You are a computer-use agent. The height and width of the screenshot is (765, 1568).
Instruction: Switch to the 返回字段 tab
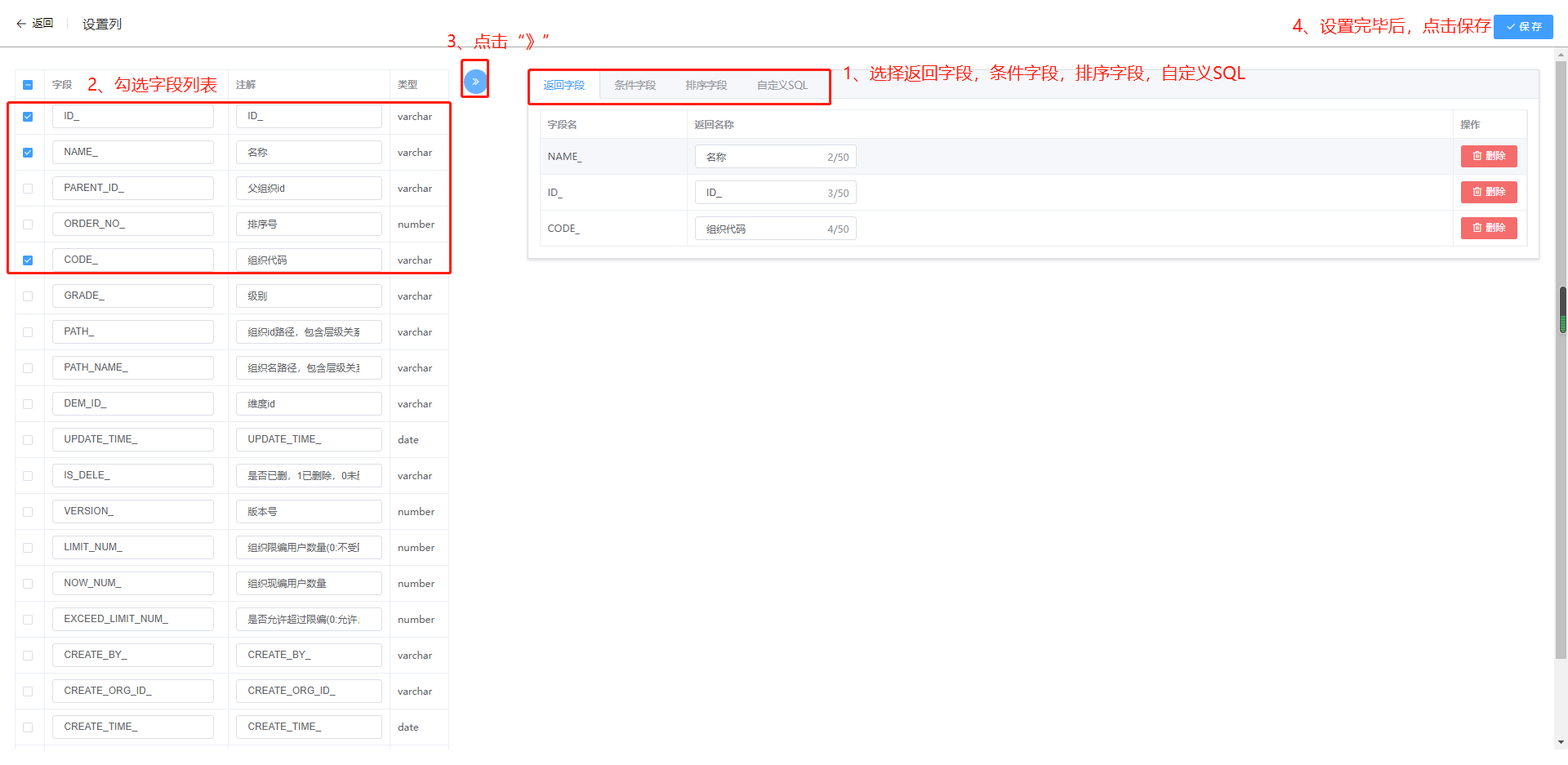click(564, 85)
